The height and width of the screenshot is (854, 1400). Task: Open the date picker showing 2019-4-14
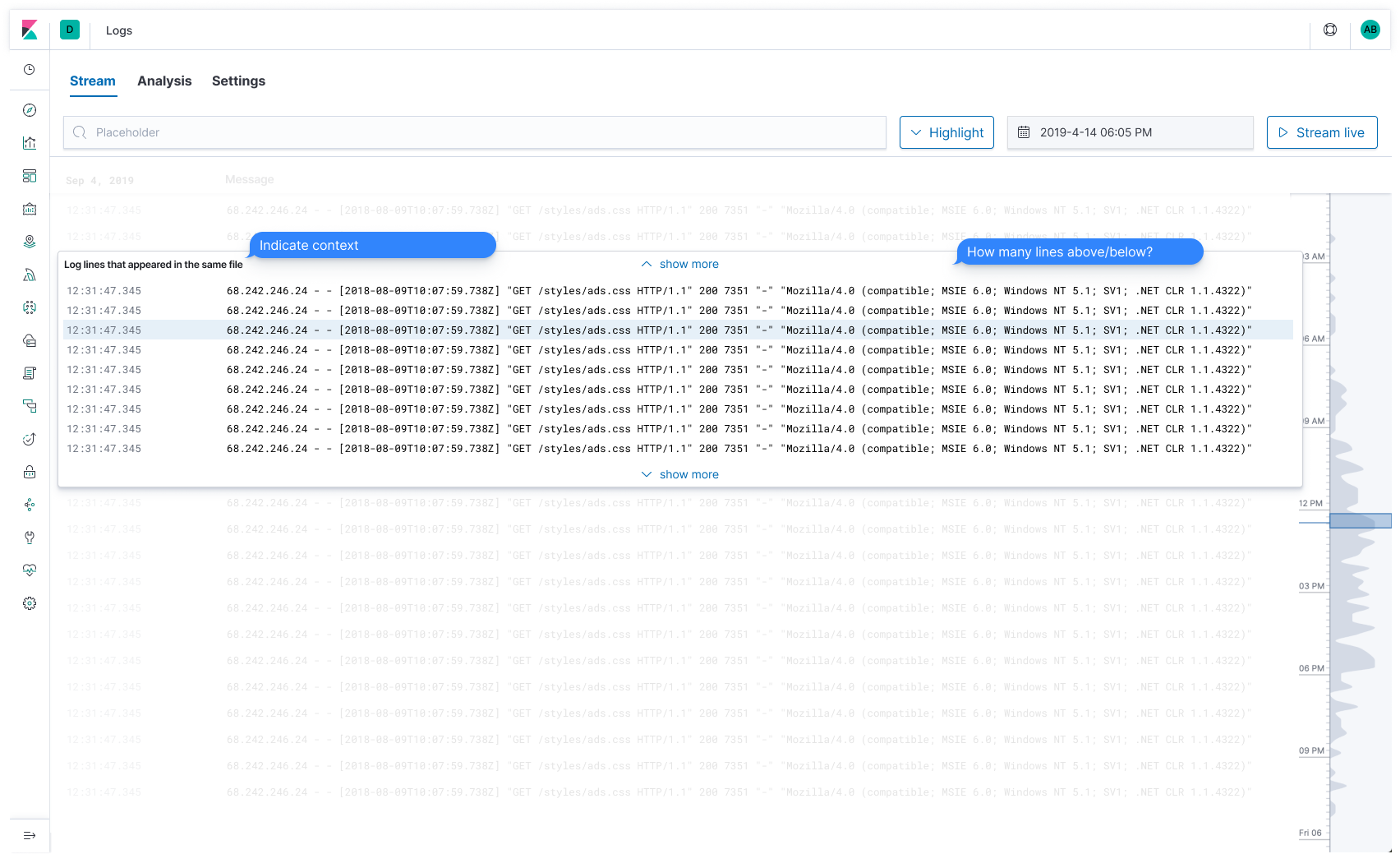click(x=1130, y=132)
